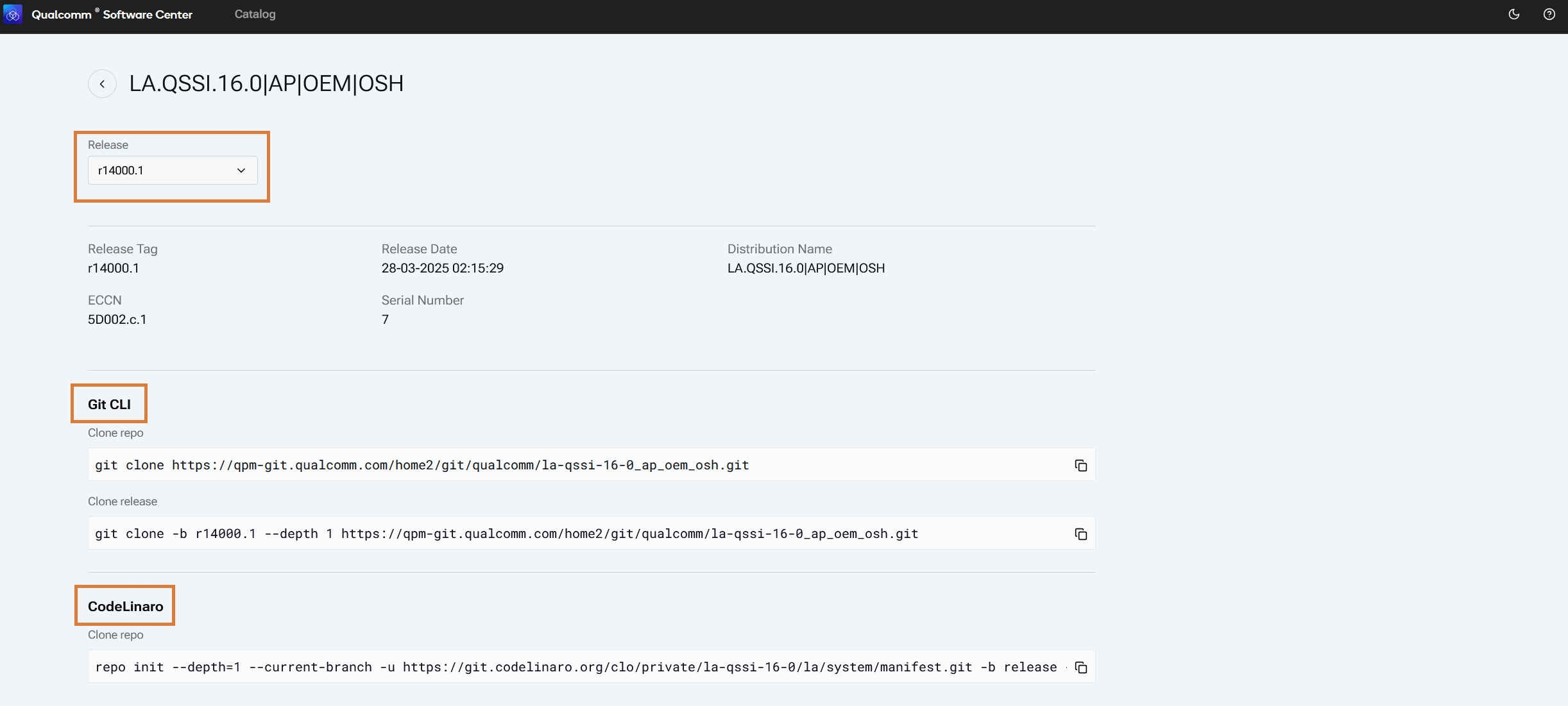This screenshot has width=1568, height=706.
Task: Open the Release dropdown showing r14000.1
Action: [173, 171]
